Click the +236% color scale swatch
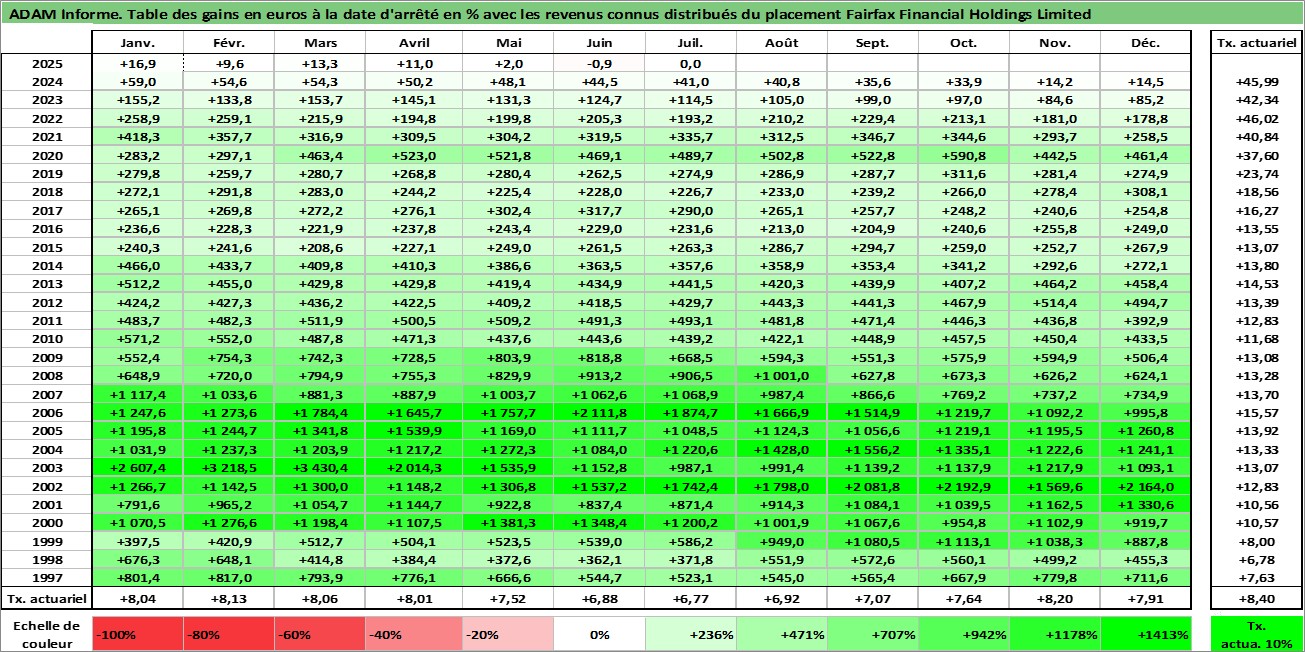 pyautogui.click(x=688, y=634)
